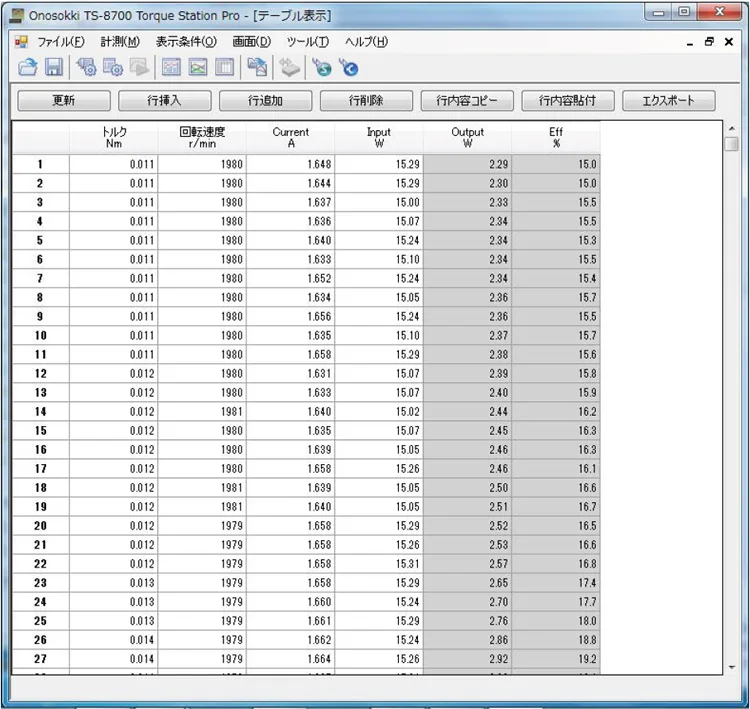Image resolution: width=750 pixels, height=709 pixels.
Task: Open the ヘルプ(H) menu
Action: pos(366,42)
